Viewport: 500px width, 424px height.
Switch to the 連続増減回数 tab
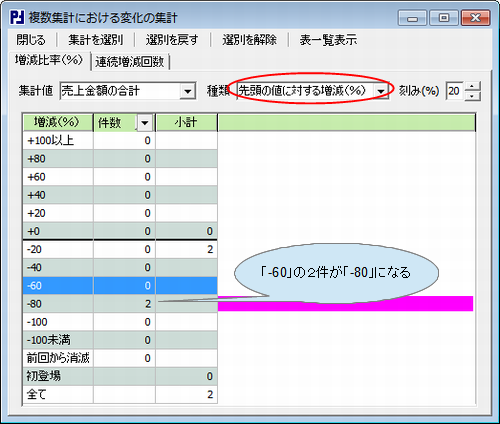(130, 62)
